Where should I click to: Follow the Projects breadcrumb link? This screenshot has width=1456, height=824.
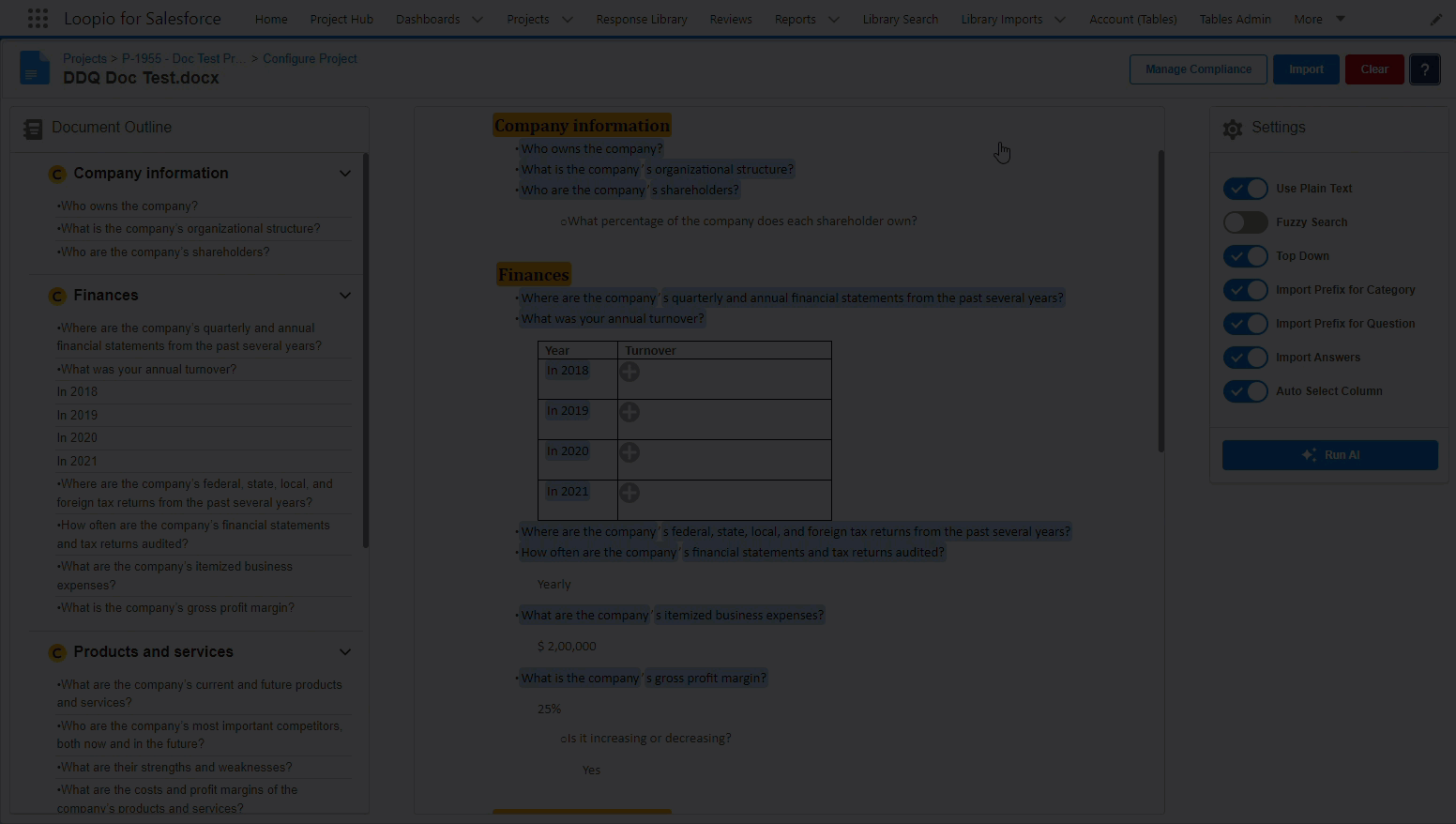84,58
